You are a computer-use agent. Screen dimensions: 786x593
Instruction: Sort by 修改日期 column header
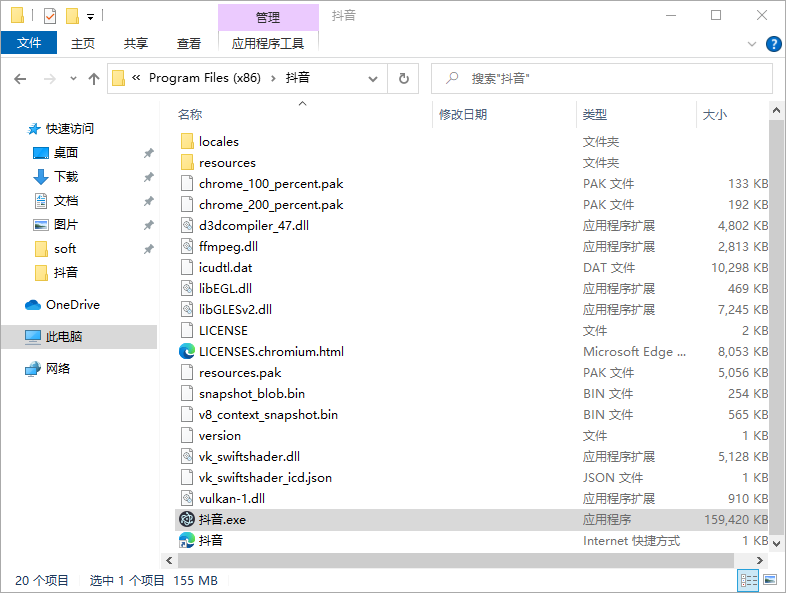pyautogui.click(x=463, y=115)
